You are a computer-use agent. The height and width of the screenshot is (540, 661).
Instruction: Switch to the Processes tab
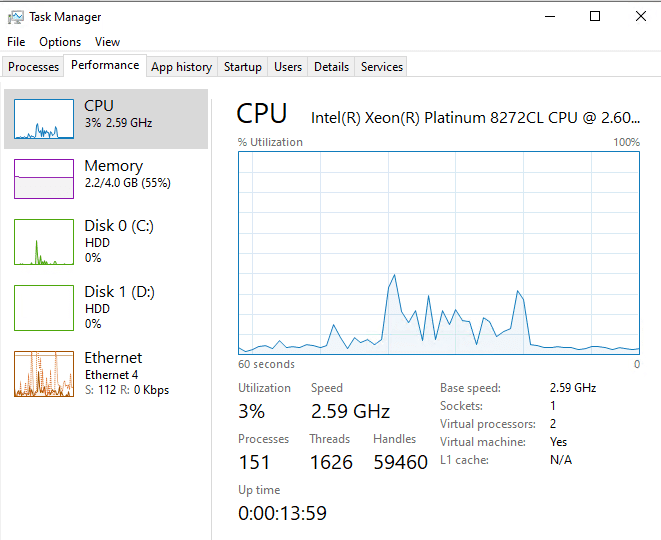click(x=34, y=67)
